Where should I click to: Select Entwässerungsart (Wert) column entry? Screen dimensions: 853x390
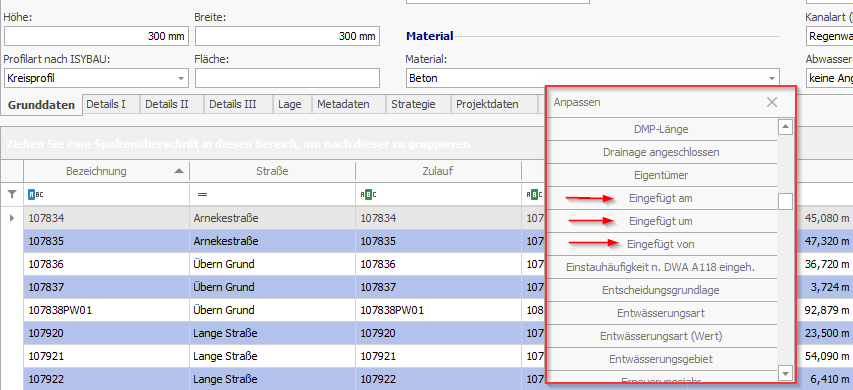pyautogui.click(x=661, y=336)
